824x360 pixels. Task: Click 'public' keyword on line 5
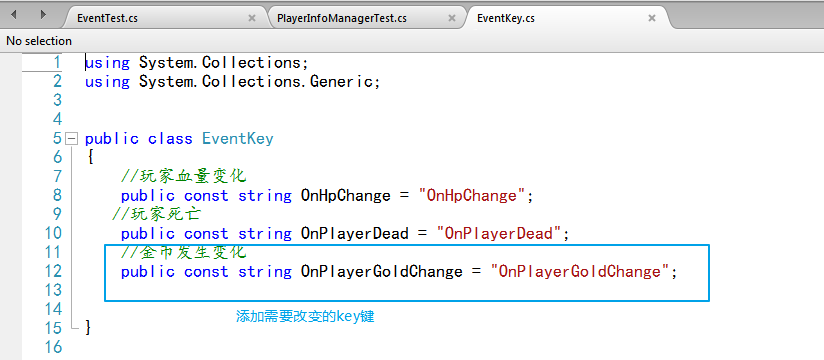112,139
